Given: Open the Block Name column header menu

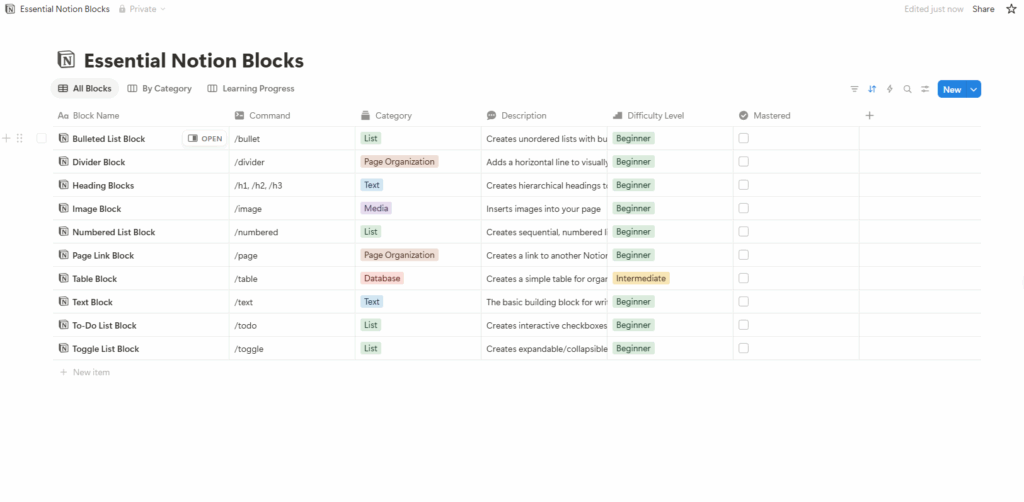Looking at the screenshot, I should pyautogui.click(x=141, y=116).
